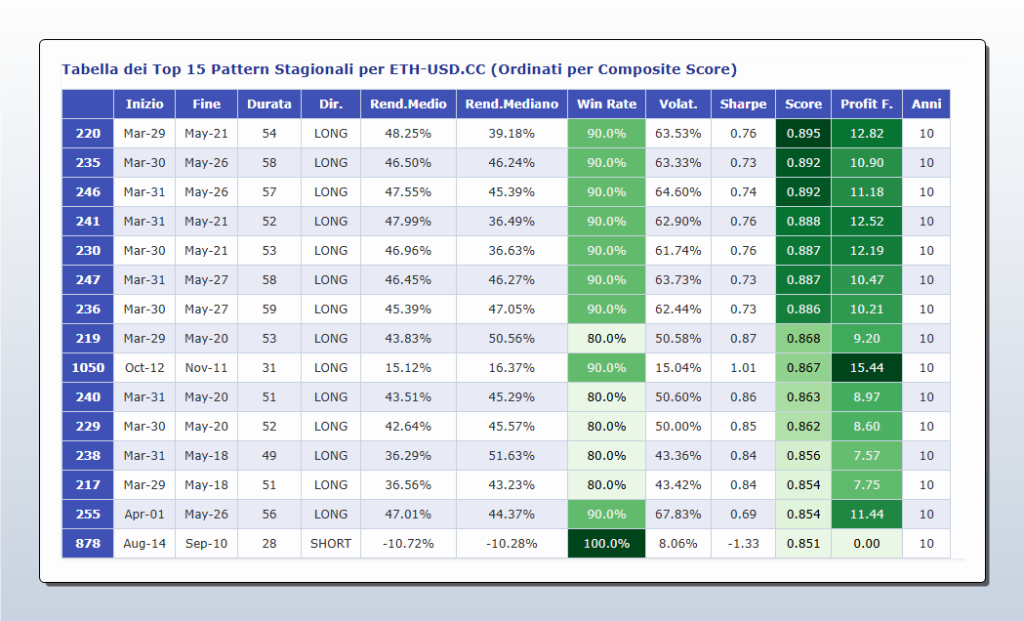The width and height of the screenshot is (1024, 621).
Task: Click the Score column header
Action: click(x=803, y=103)
